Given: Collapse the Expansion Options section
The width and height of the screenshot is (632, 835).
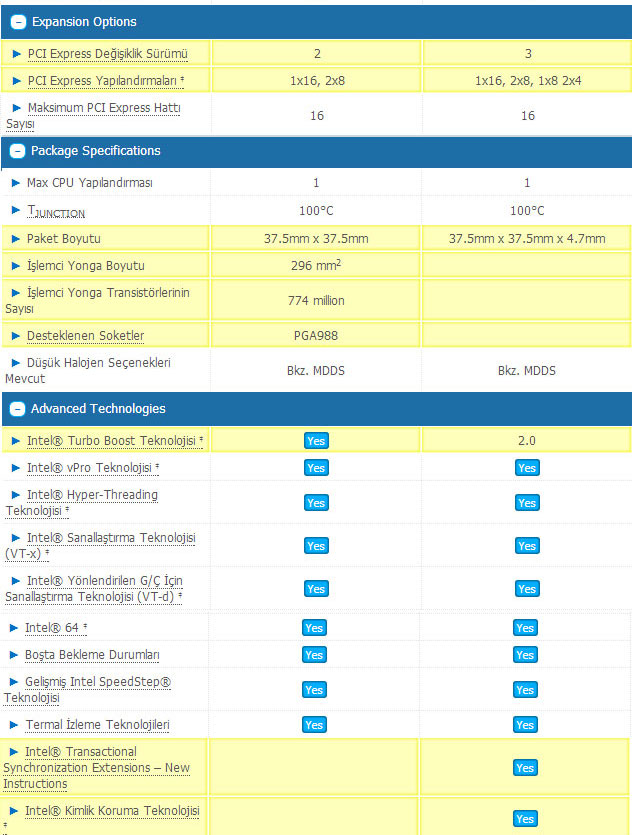Looking at the screenshot, I should click(18, 22).
